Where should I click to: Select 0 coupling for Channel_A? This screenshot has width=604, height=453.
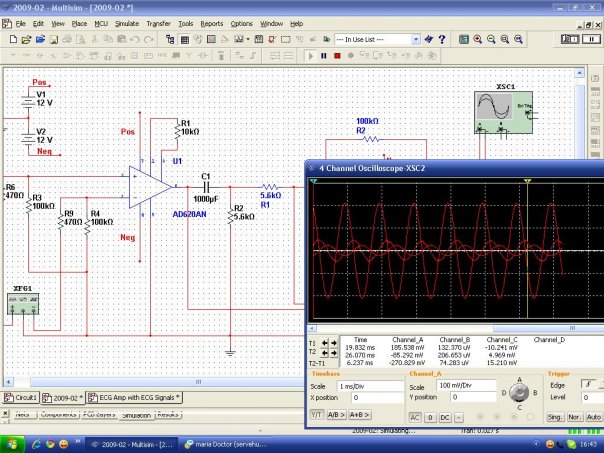tap(430, 418)
